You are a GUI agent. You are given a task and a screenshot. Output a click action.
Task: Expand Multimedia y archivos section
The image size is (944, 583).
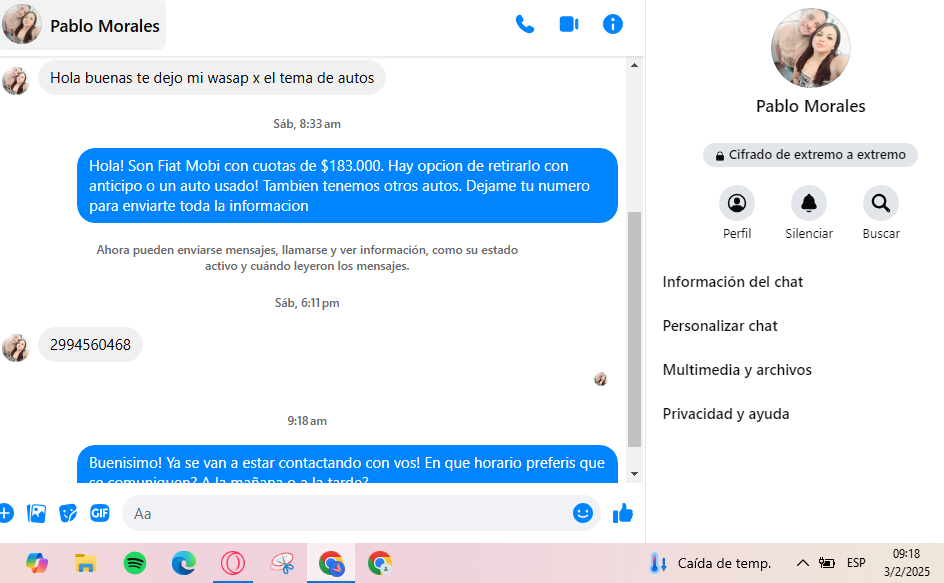737,370
